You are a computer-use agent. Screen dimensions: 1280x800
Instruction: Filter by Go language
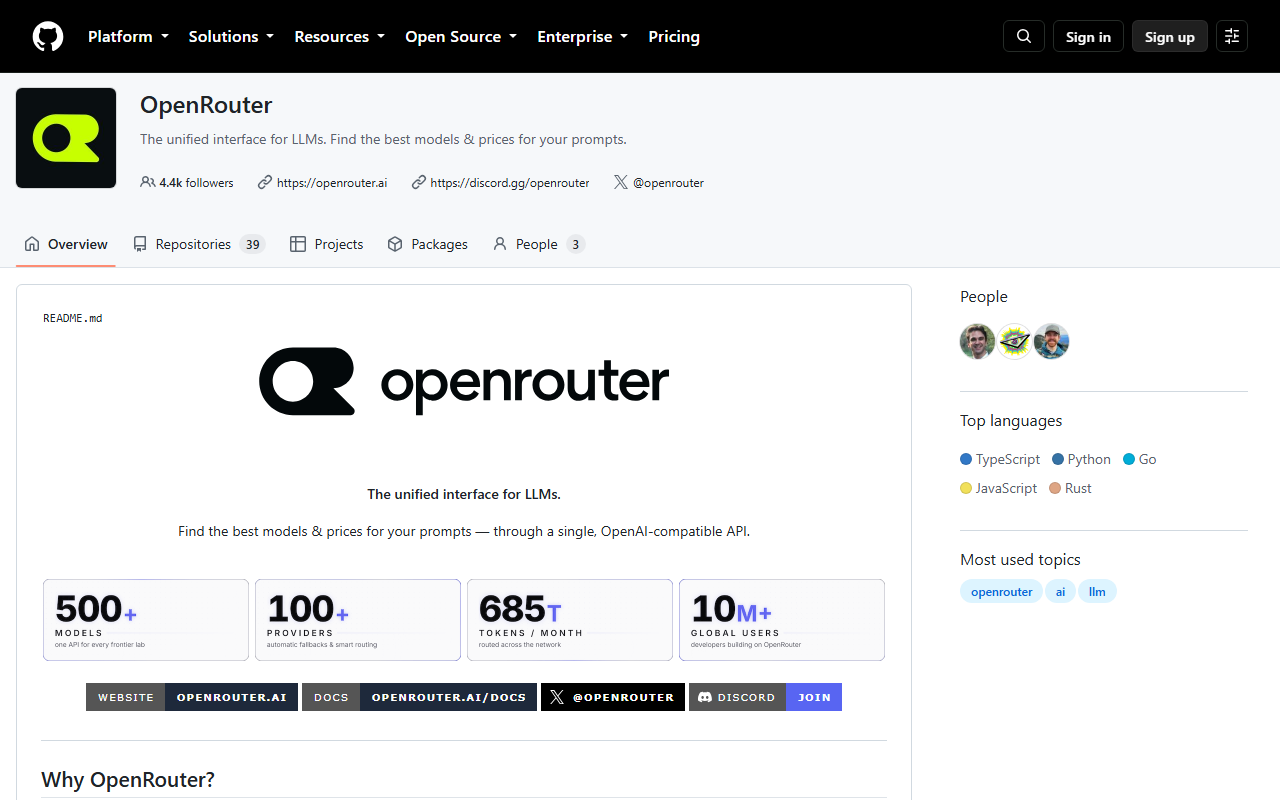pos(1140,459)
